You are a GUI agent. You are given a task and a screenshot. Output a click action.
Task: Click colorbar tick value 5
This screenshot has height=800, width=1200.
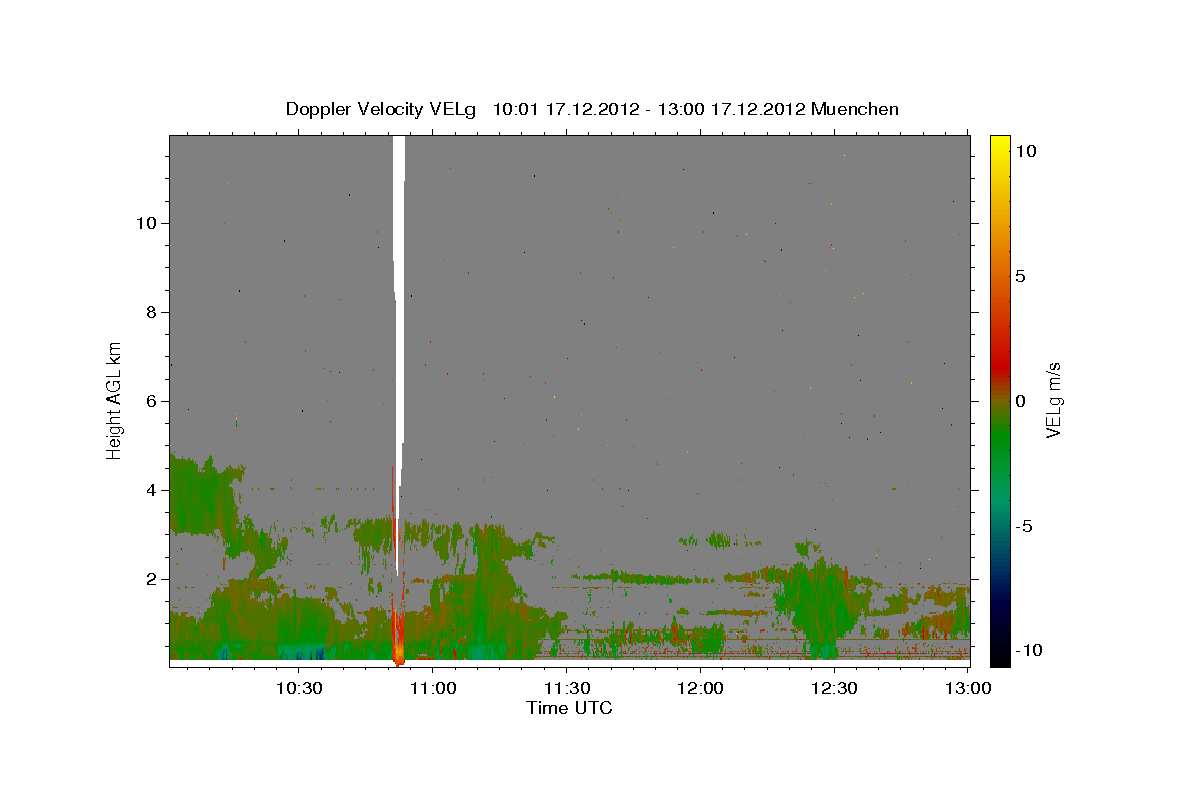pyautogui.click(x=1020, y=276)
